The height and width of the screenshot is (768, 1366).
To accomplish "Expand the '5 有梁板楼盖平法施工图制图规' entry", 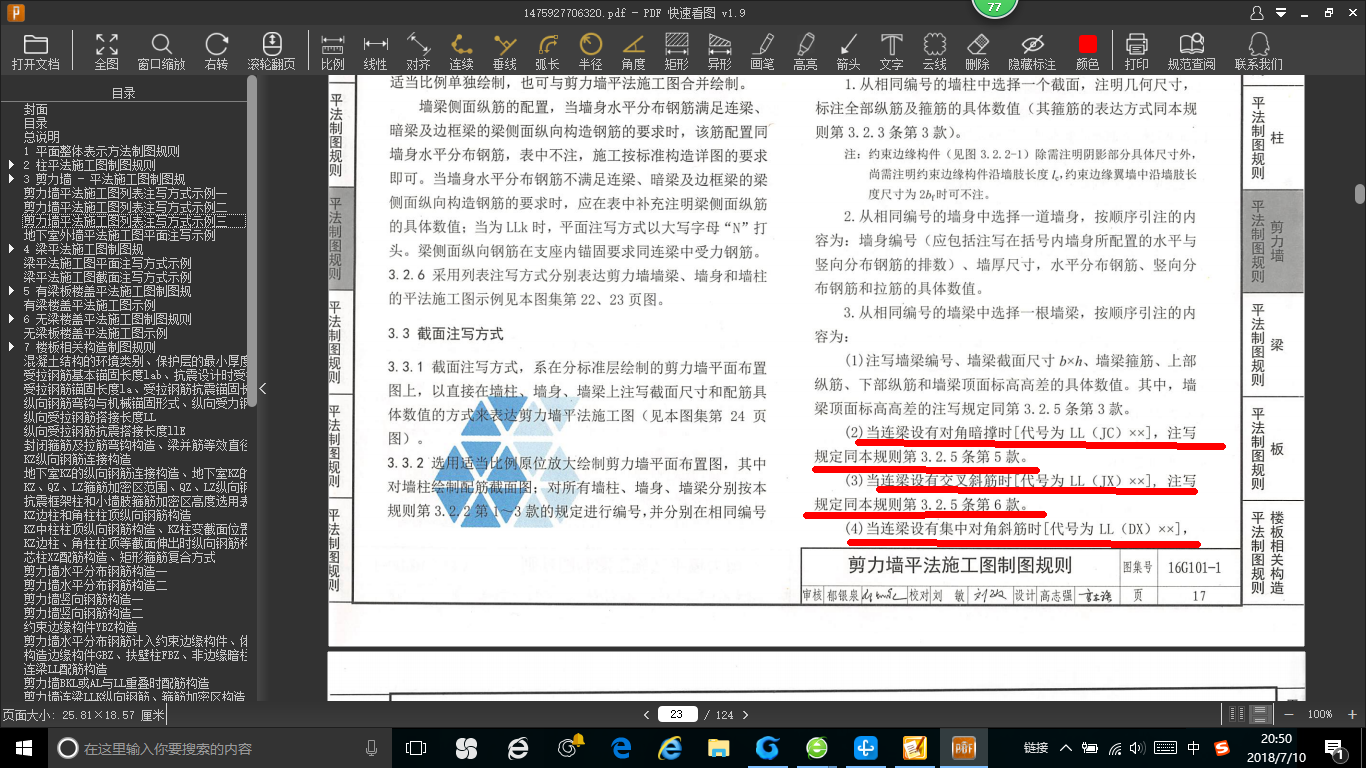I will click(11, 291).
